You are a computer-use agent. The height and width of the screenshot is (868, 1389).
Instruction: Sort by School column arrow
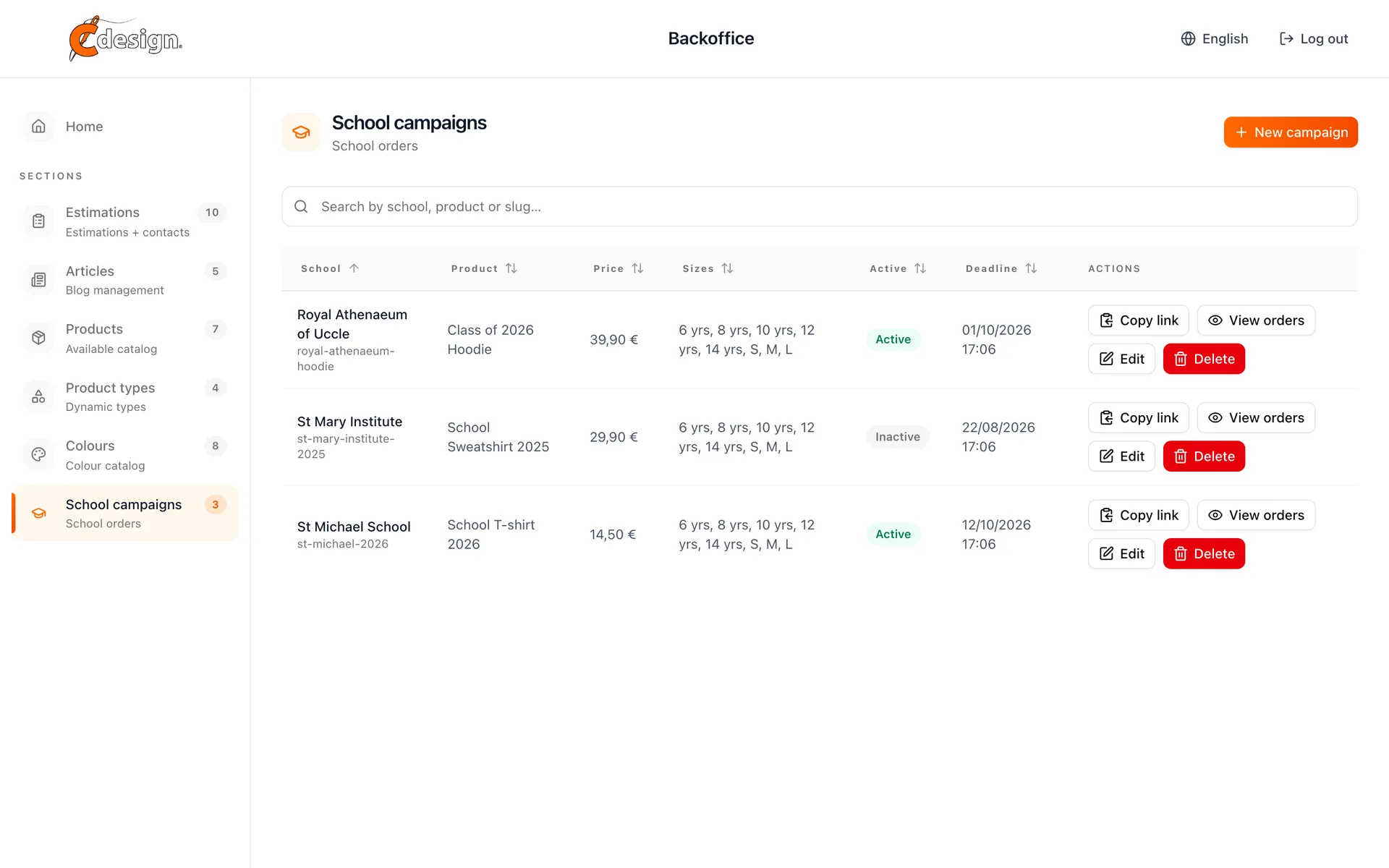354,268
